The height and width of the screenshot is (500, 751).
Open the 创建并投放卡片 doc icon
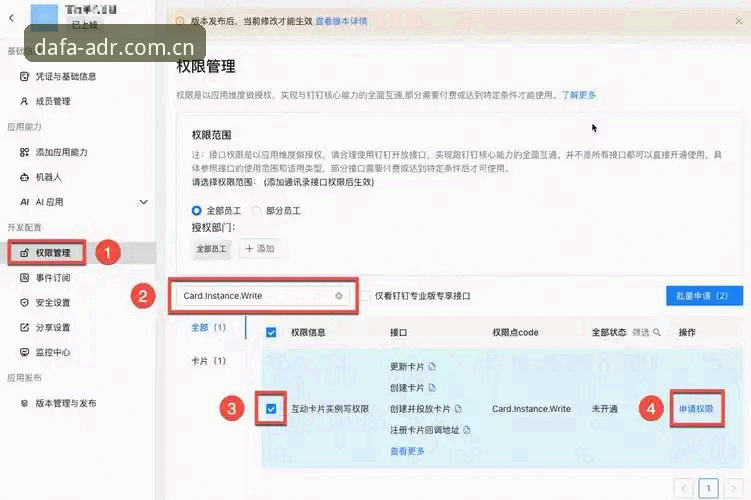click(x=458, y=409)
